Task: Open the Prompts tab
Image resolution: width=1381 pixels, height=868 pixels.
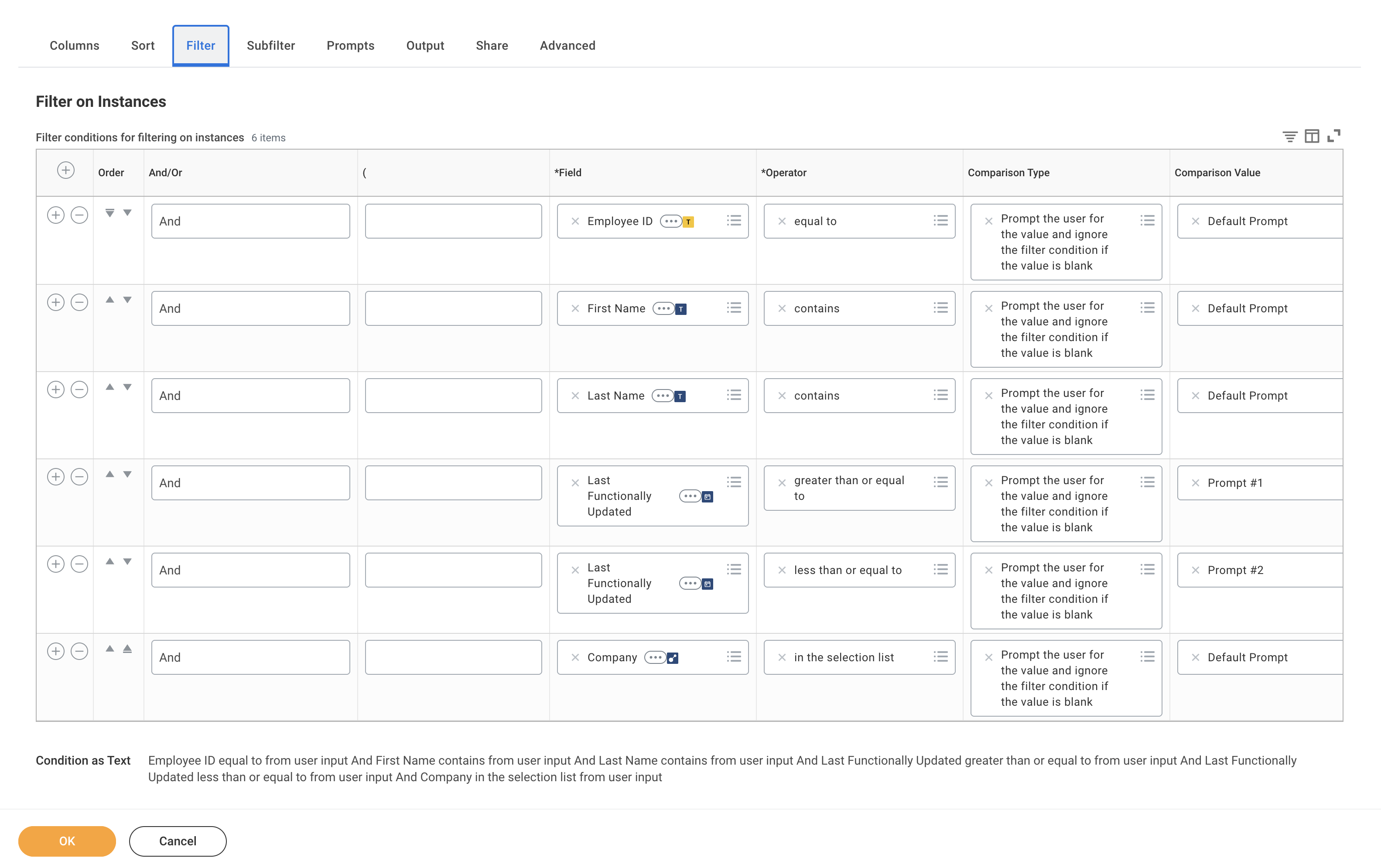Action: pyautogui.click(x=350, y=45)
